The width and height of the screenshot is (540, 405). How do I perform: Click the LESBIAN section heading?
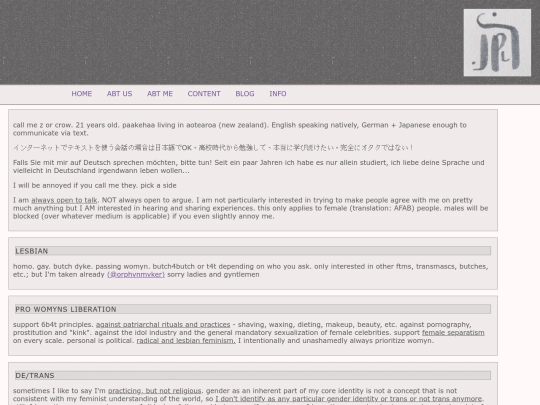coord(253,251)
